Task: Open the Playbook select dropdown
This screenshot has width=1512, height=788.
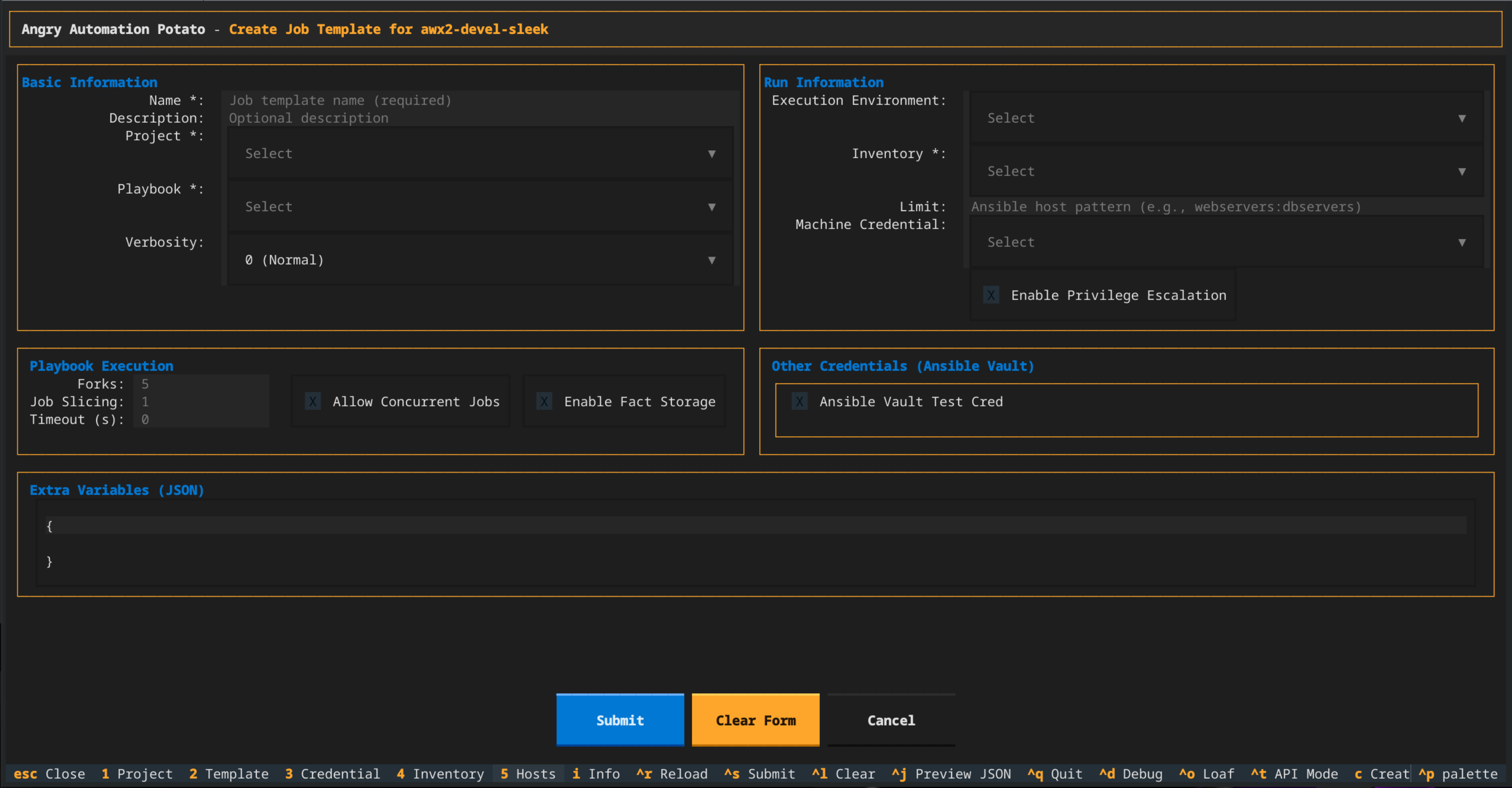Action: click(480, 207)
